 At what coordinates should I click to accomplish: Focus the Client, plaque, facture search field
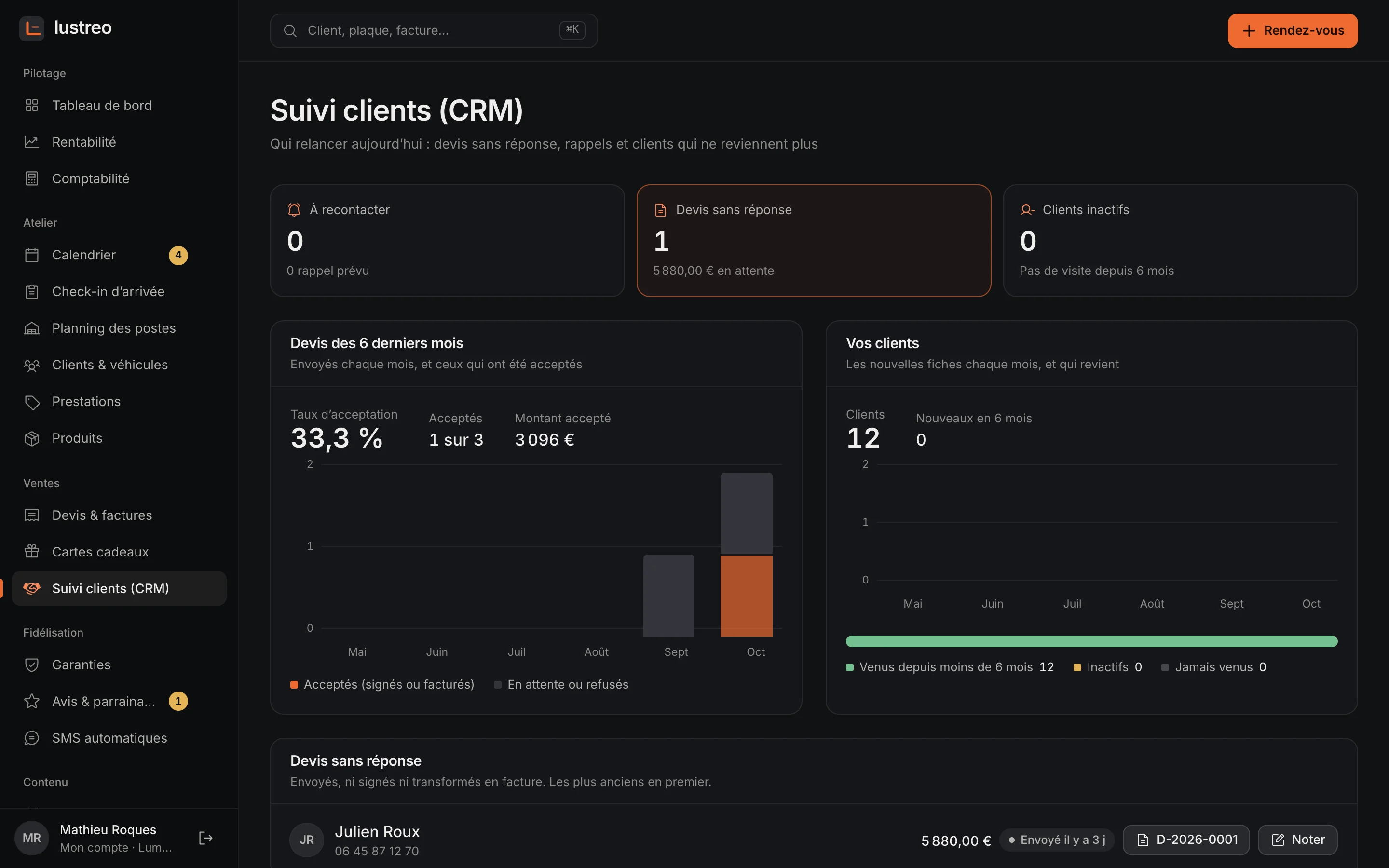pos(434,31)
